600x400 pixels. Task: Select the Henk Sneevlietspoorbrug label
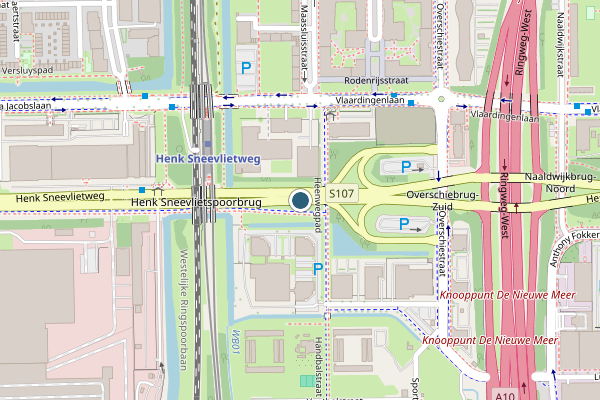196,202
